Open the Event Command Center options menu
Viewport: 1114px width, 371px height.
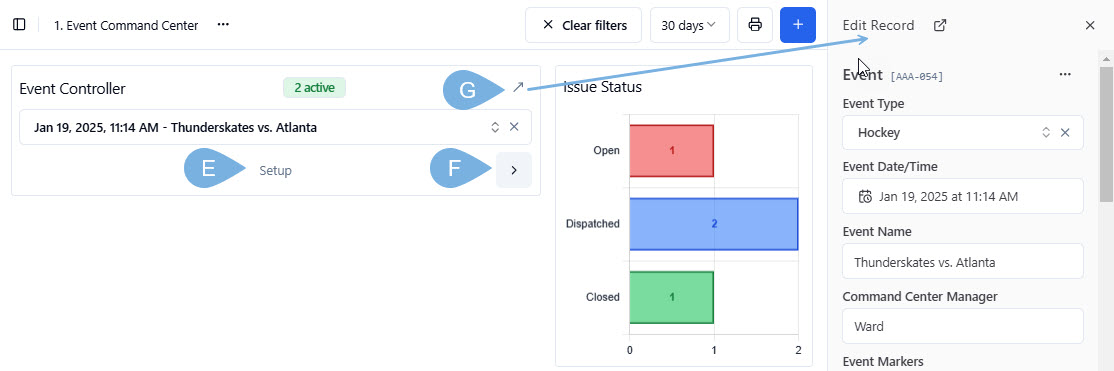coord(223,25)
